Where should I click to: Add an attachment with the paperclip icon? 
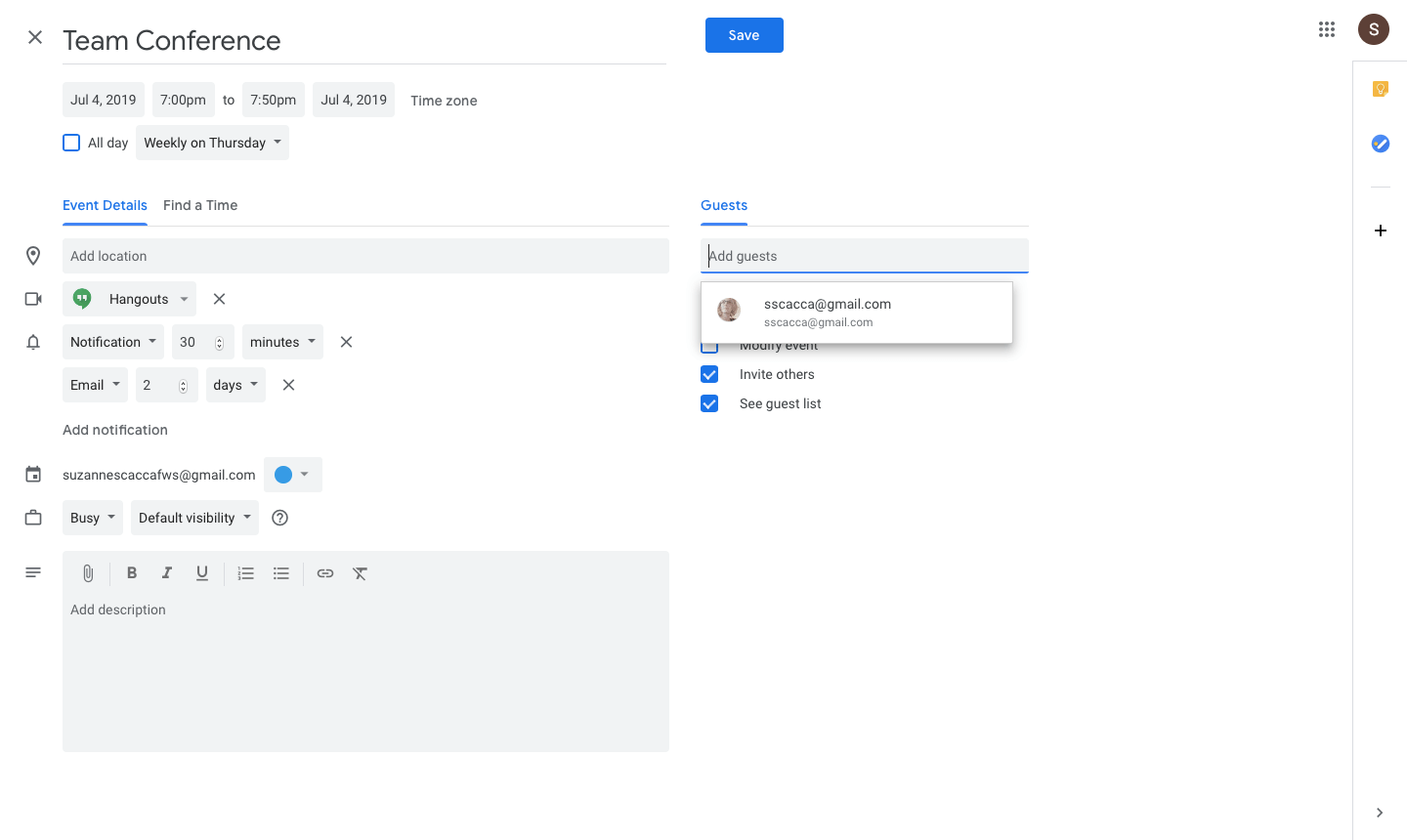click(x=88, y=573)
